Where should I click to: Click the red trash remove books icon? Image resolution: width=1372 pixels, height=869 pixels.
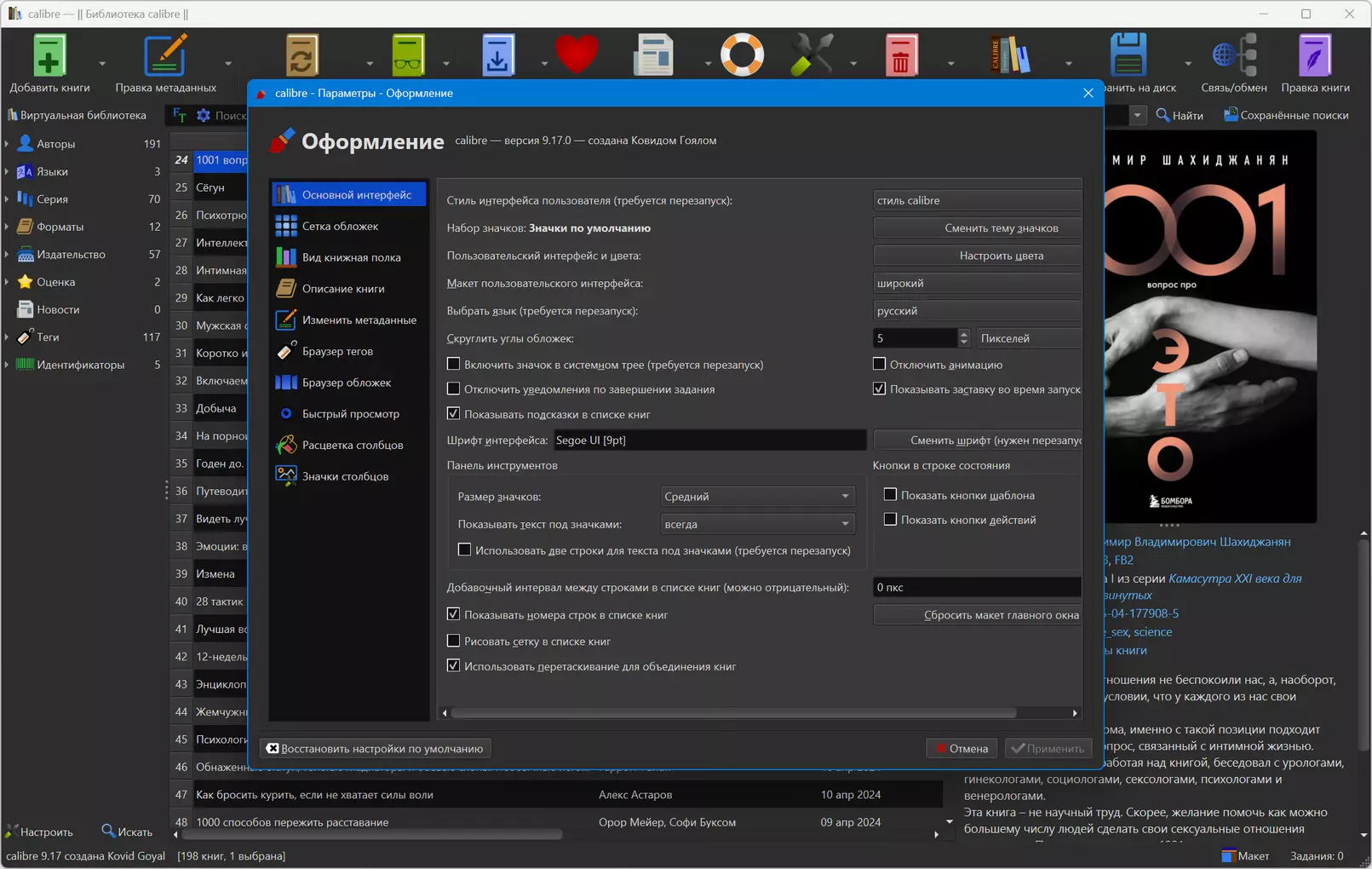tap(901, 55)
